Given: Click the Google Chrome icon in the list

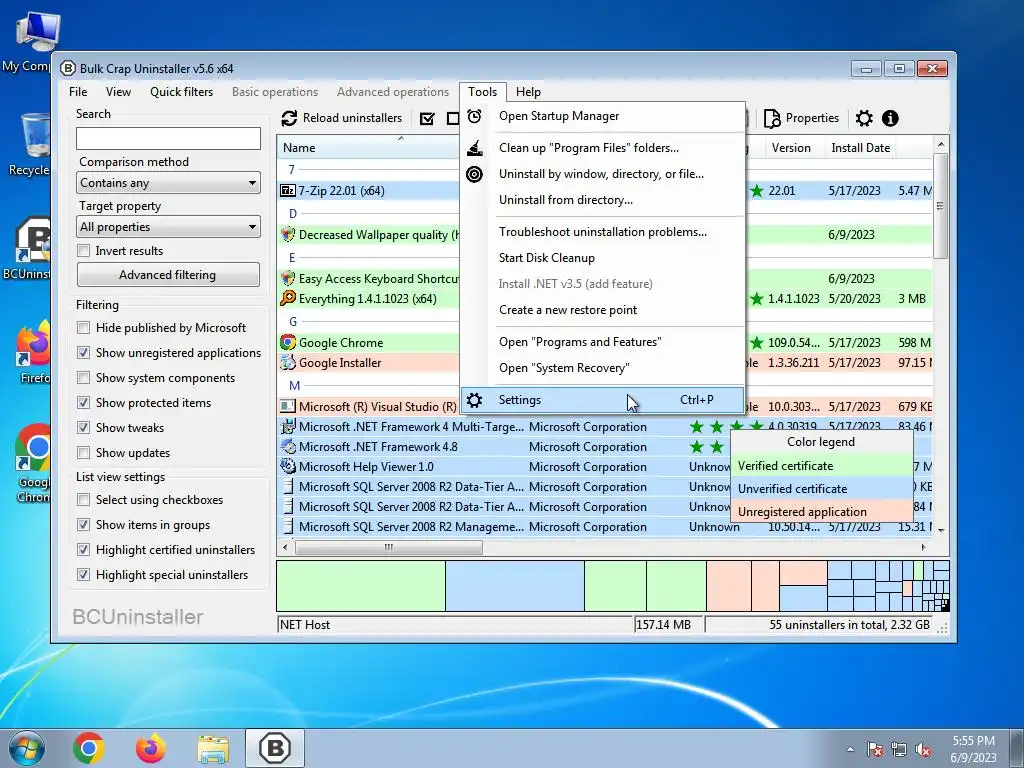Looking at the screenshot, I should click(287, 342).
